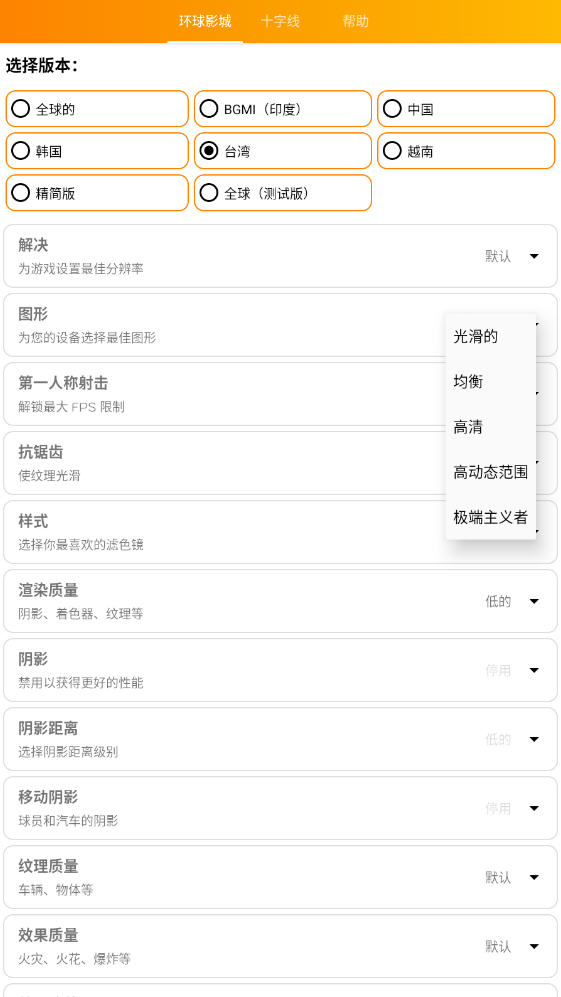Choose the 高动态范围 graphics option
This screenshot has width=561, height=997.
point(491,472)
